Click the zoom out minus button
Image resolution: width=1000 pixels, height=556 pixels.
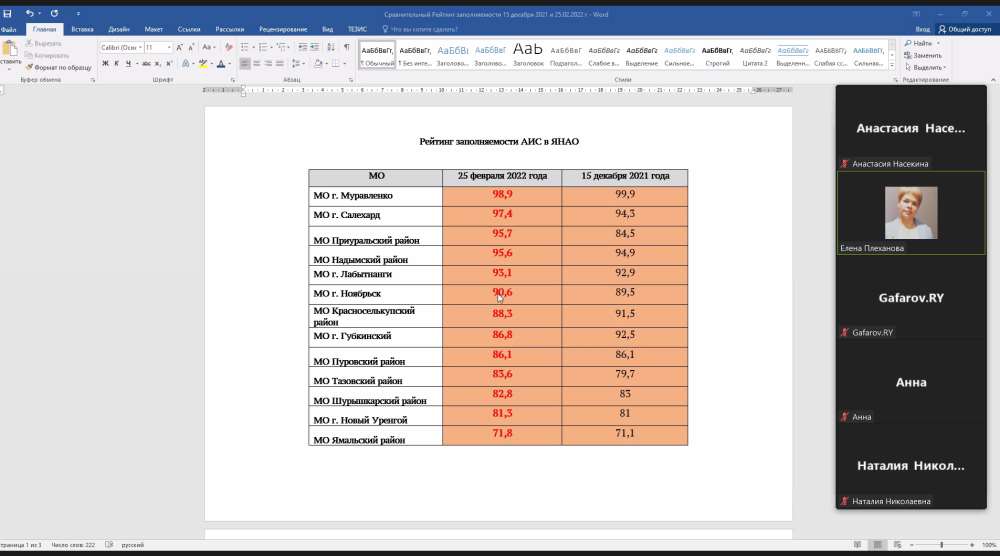click(x=911, y=545)
